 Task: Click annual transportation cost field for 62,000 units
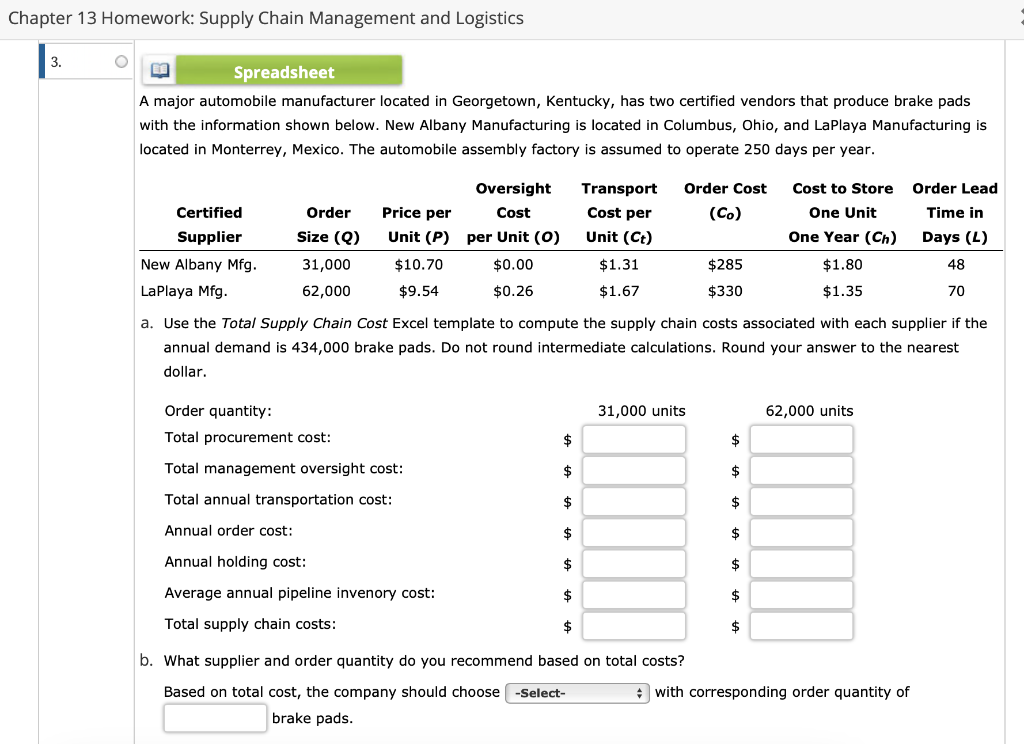[801, 500]
